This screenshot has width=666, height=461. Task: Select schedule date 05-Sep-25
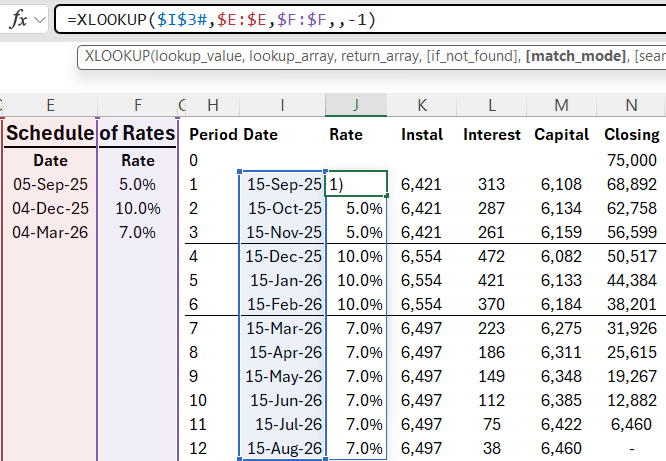[51, 184]
